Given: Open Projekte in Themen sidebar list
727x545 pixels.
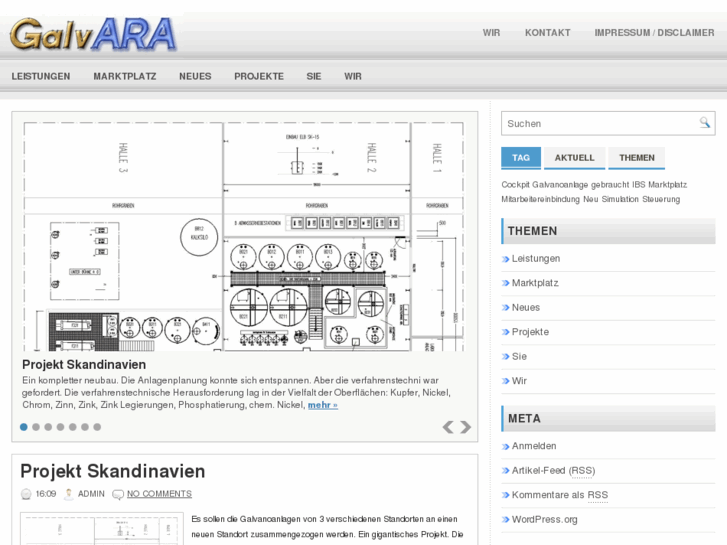Looking at the screenshot, I should coord(530,332).
